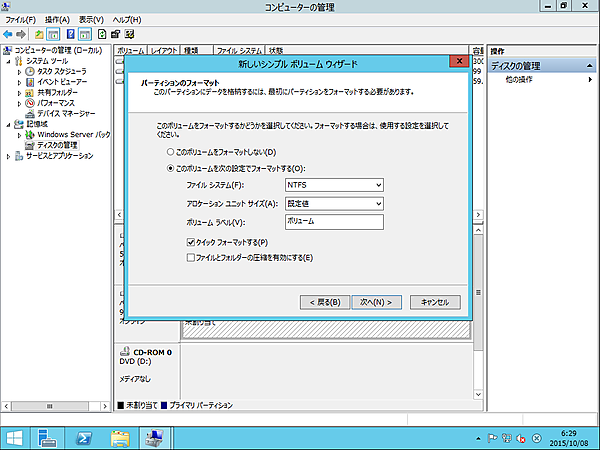
Task: Open Server Manager from the taskbar
Action: point(48,436)
